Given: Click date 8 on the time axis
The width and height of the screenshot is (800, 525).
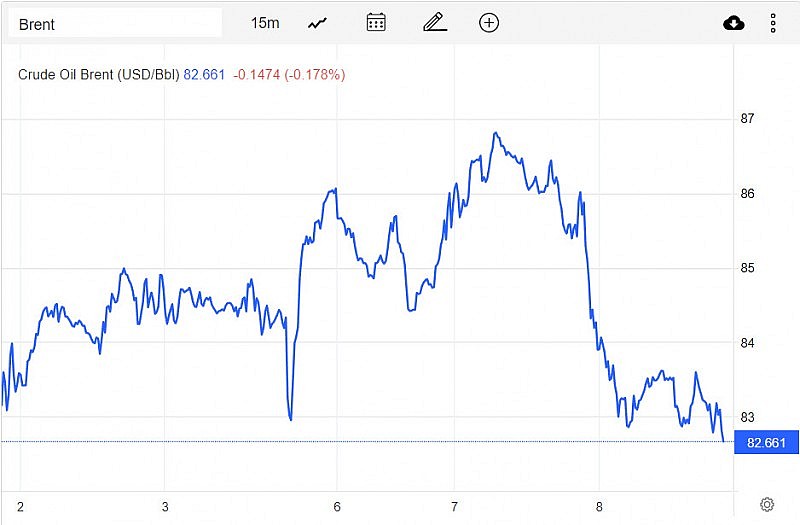Looking at the screenshot, I should click(599, 506).
